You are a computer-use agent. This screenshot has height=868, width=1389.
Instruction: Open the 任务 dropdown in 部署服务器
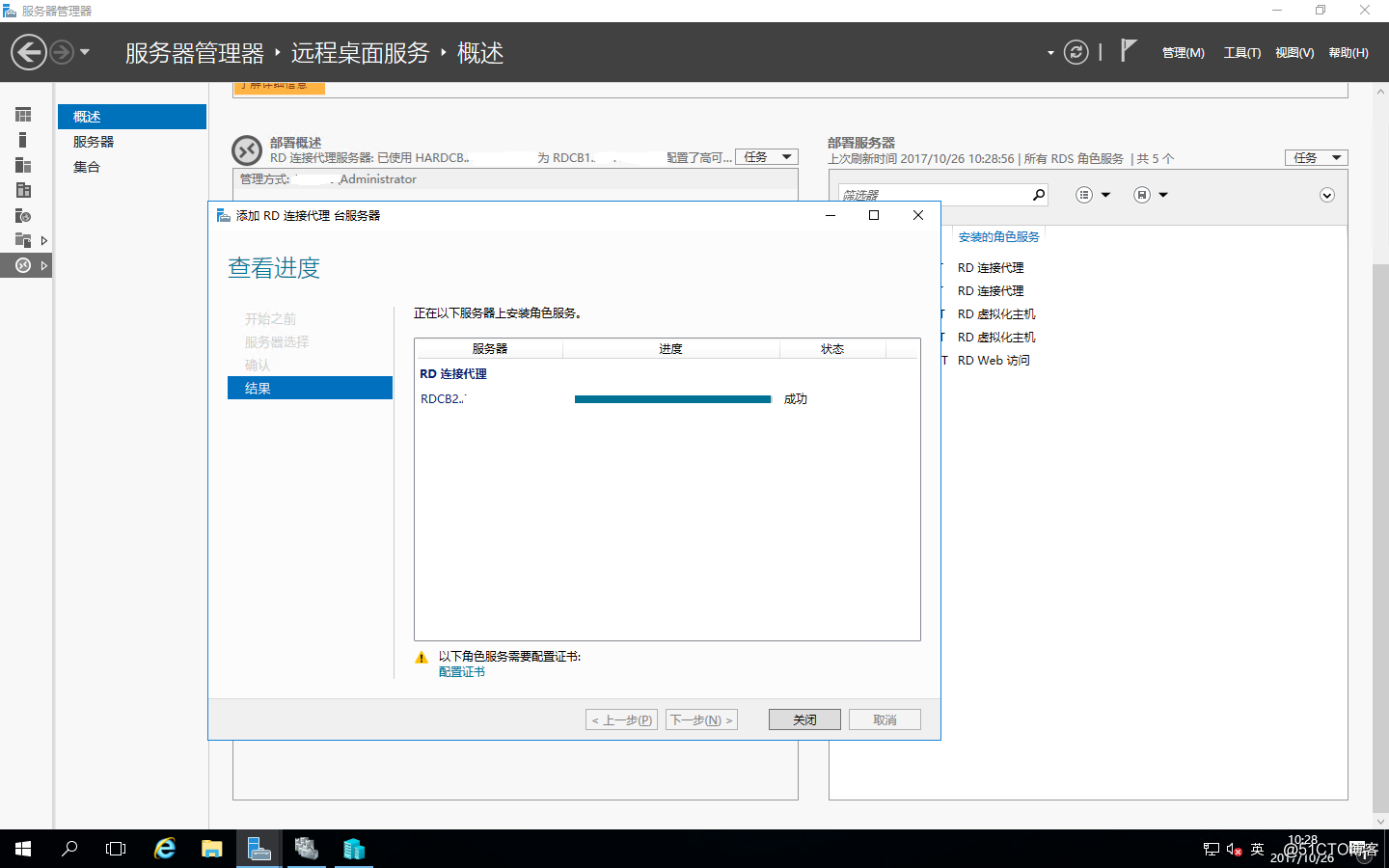(1316, 157)
